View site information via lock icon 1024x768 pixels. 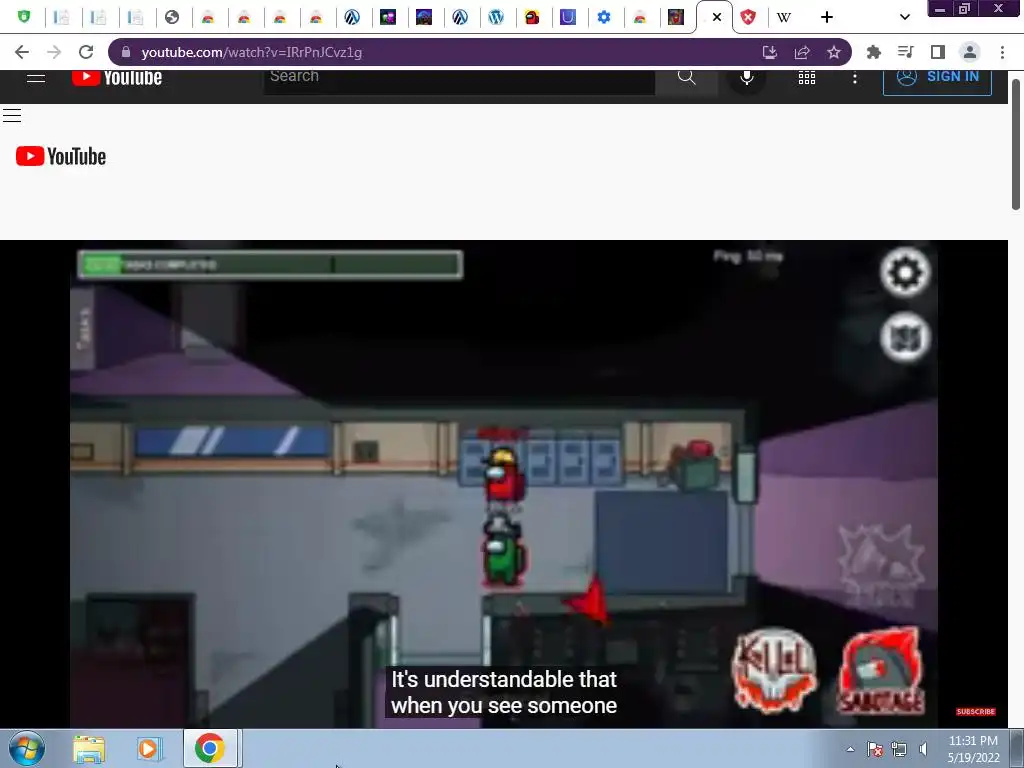click(126, 52)
